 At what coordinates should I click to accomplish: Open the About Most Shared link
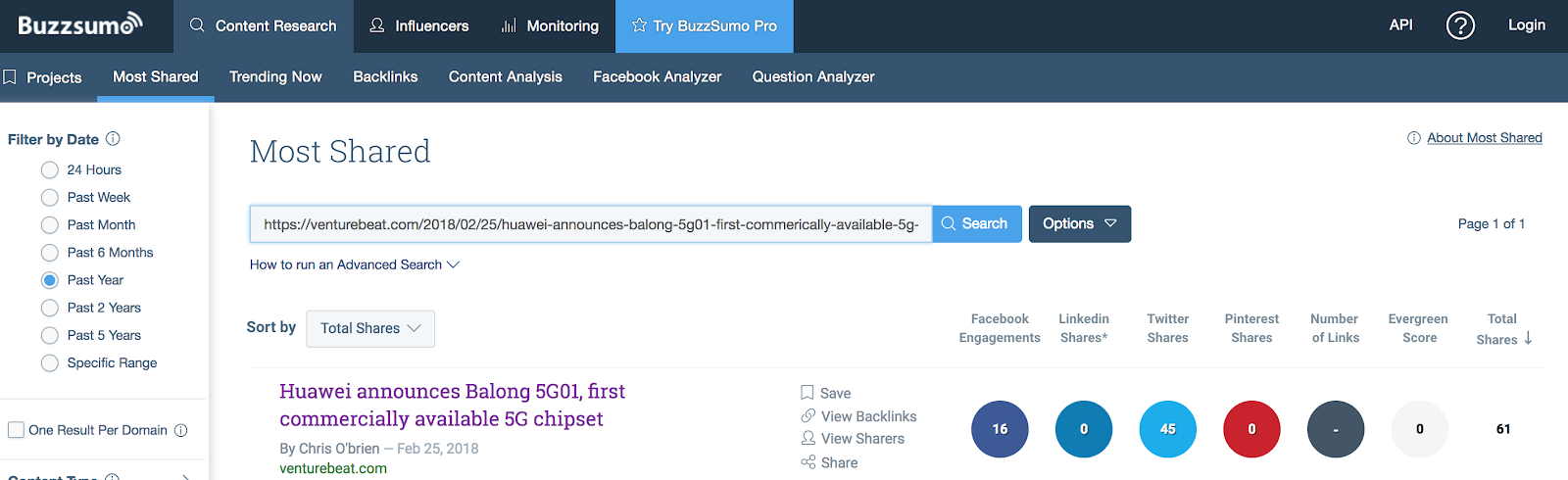point(1484,138)
